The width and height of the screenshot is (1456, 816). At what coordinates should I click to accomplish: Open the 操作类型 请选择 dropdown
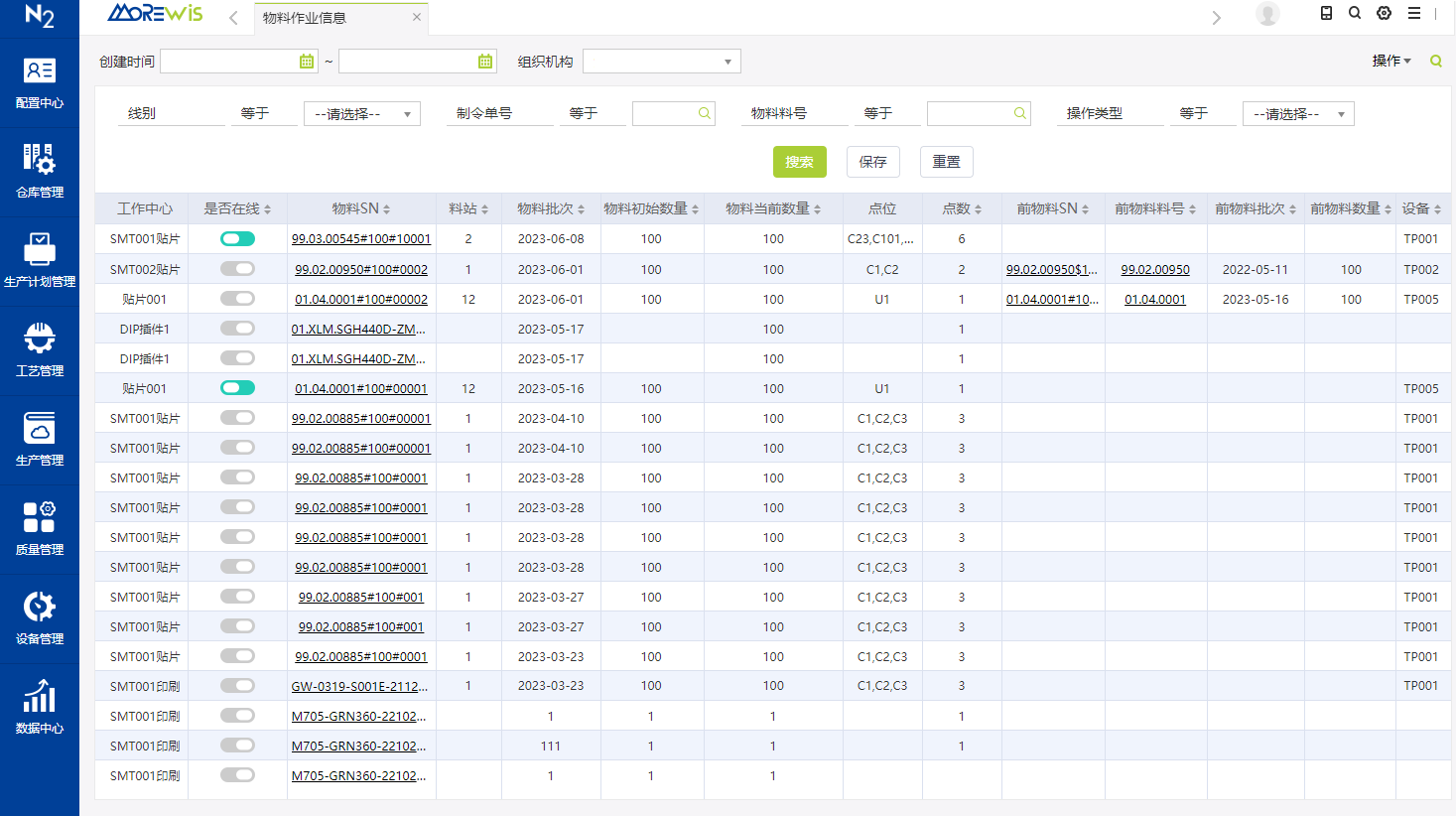click(x=1297, y=114)
